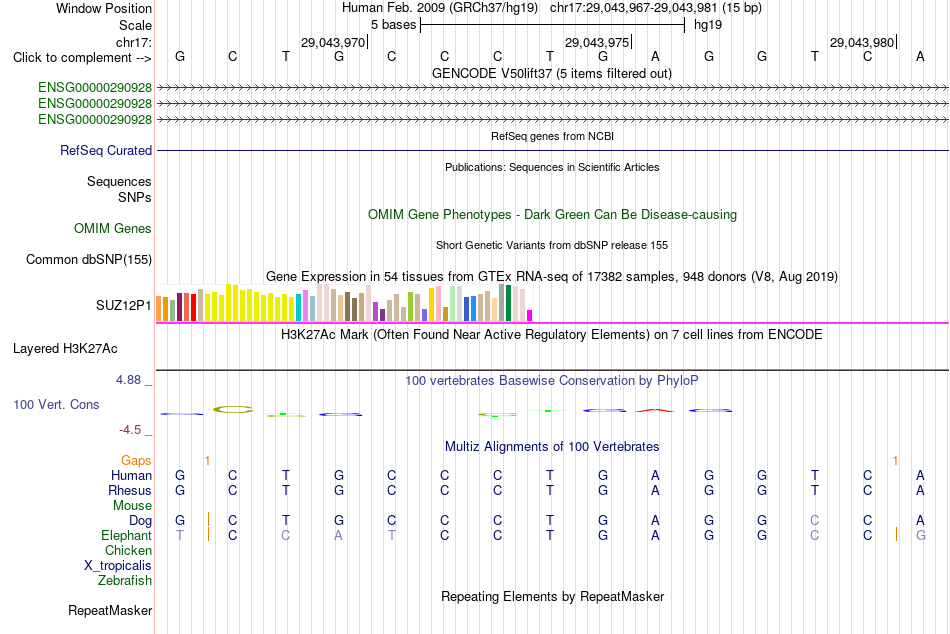This screenshot has height=634, width=950.
Task: Click the 'chr17:' ruler label
Action: [x=134, y=42]
